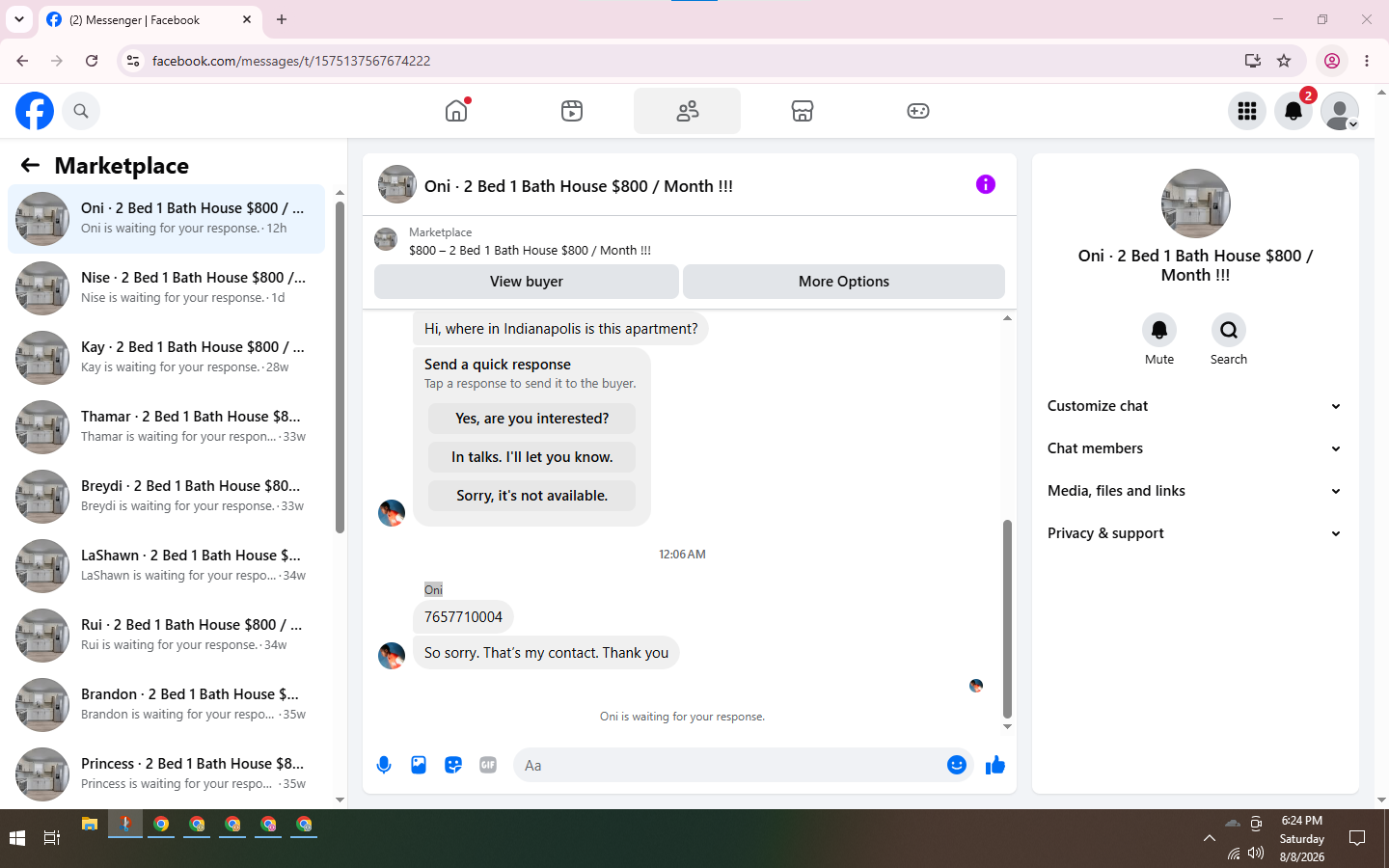Open Princess's conversation in the list
This screenshot has width=1389, height=868.
(x=166, y=774)
